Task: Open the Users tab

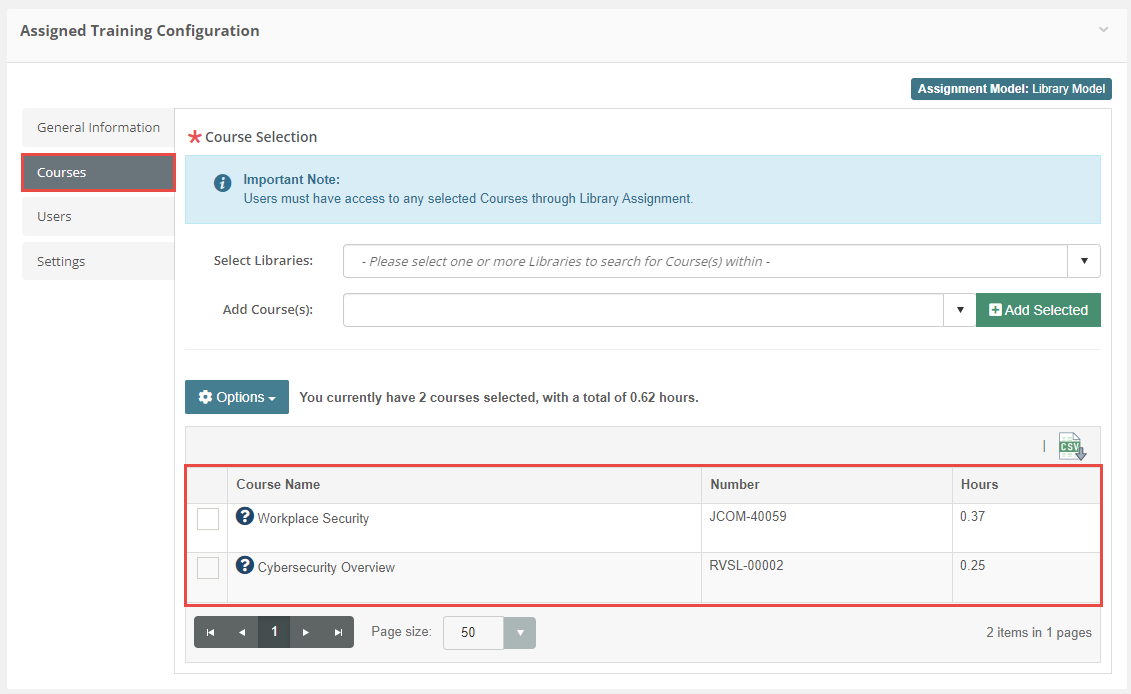Action: coord(98,217)
